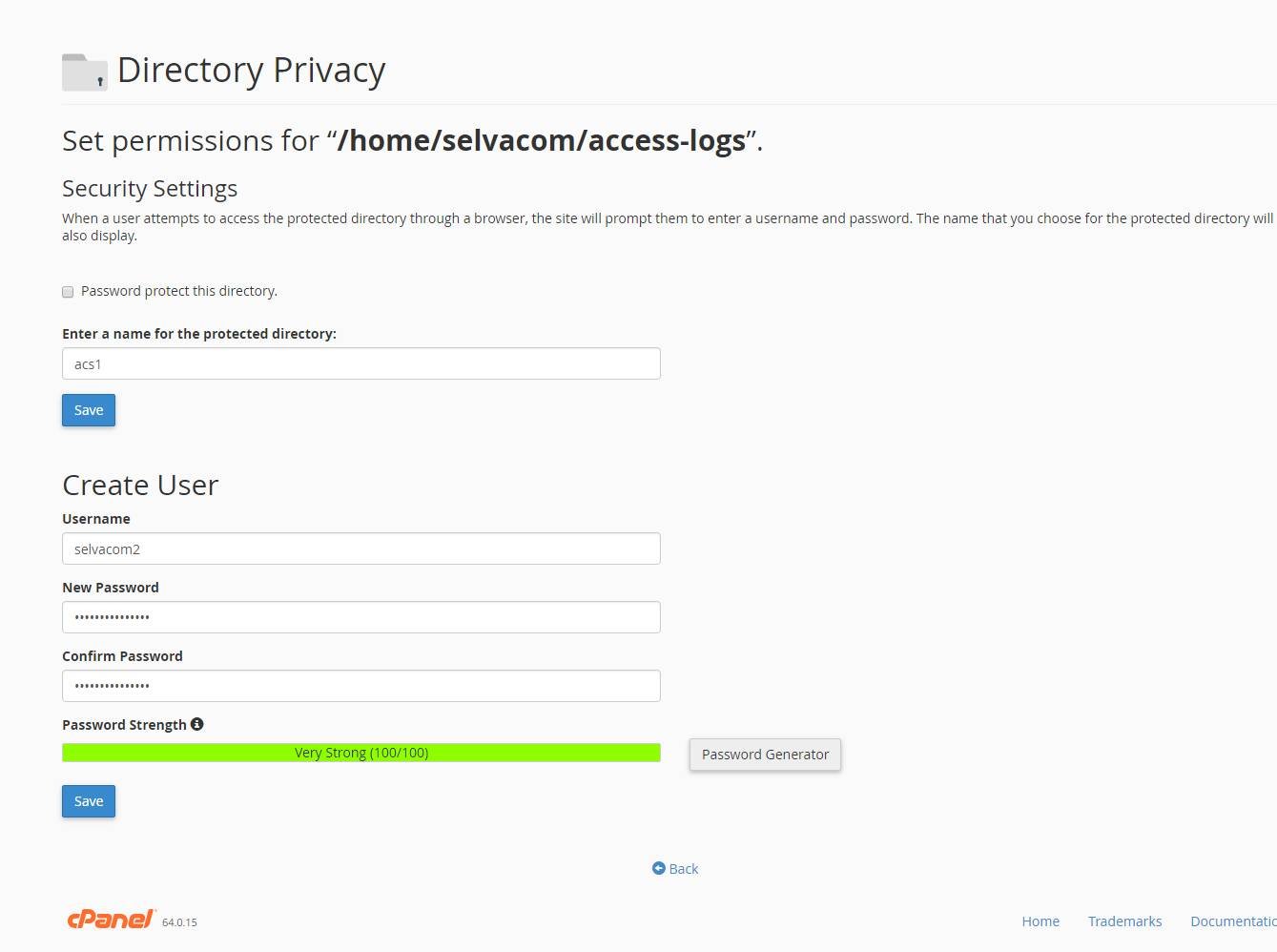Open the Home footer link

(x=1040, y=921)
